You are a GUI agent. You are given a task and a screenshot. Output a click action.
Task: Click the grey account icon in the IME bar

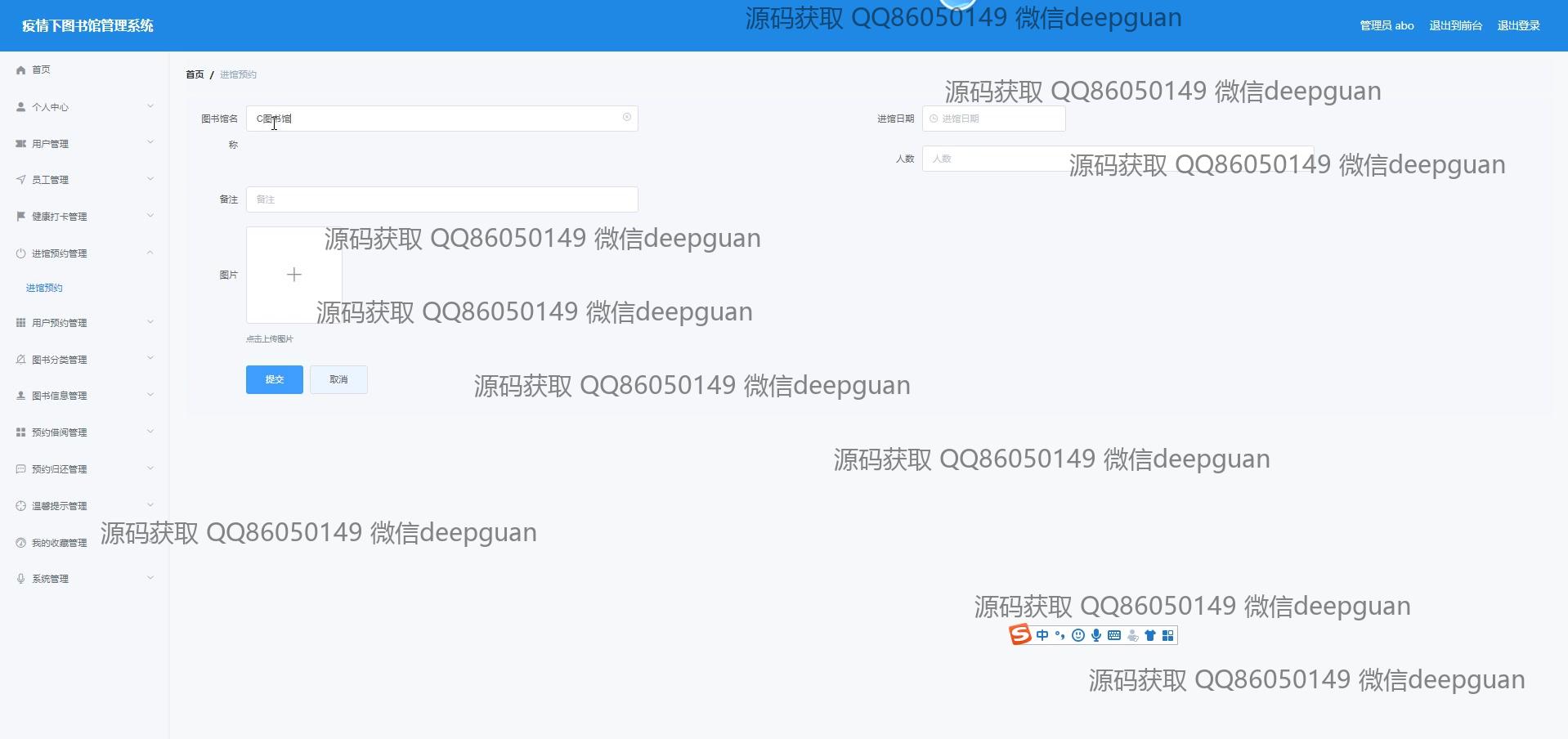click(x=1132, y=635)
